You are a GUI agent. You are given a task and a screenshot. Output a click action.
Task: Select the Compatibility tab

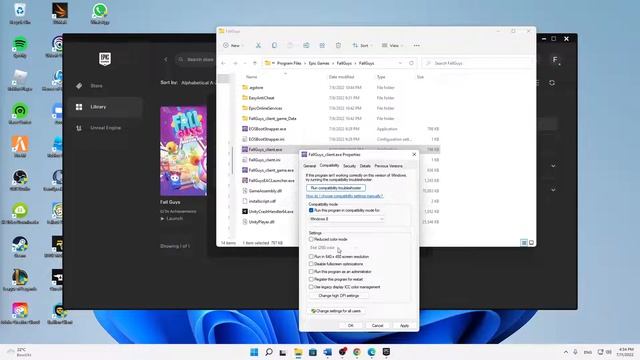click(329, 165)
